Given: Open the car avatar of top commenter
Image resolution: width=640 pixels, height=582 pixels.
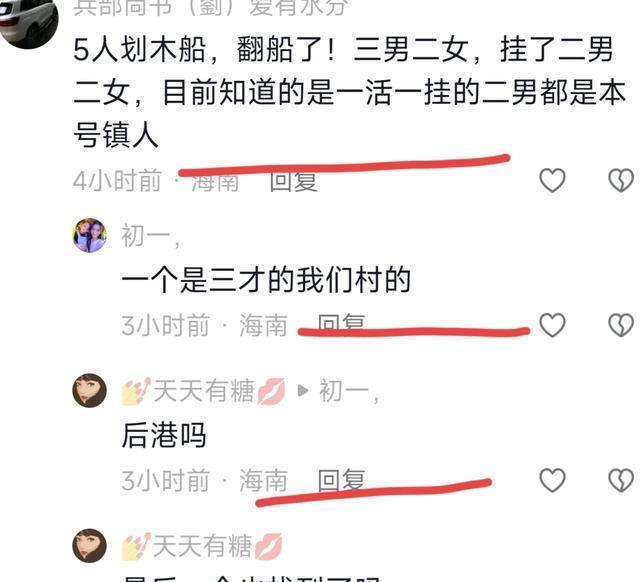Looking at the screenshot, I should 28,20.
